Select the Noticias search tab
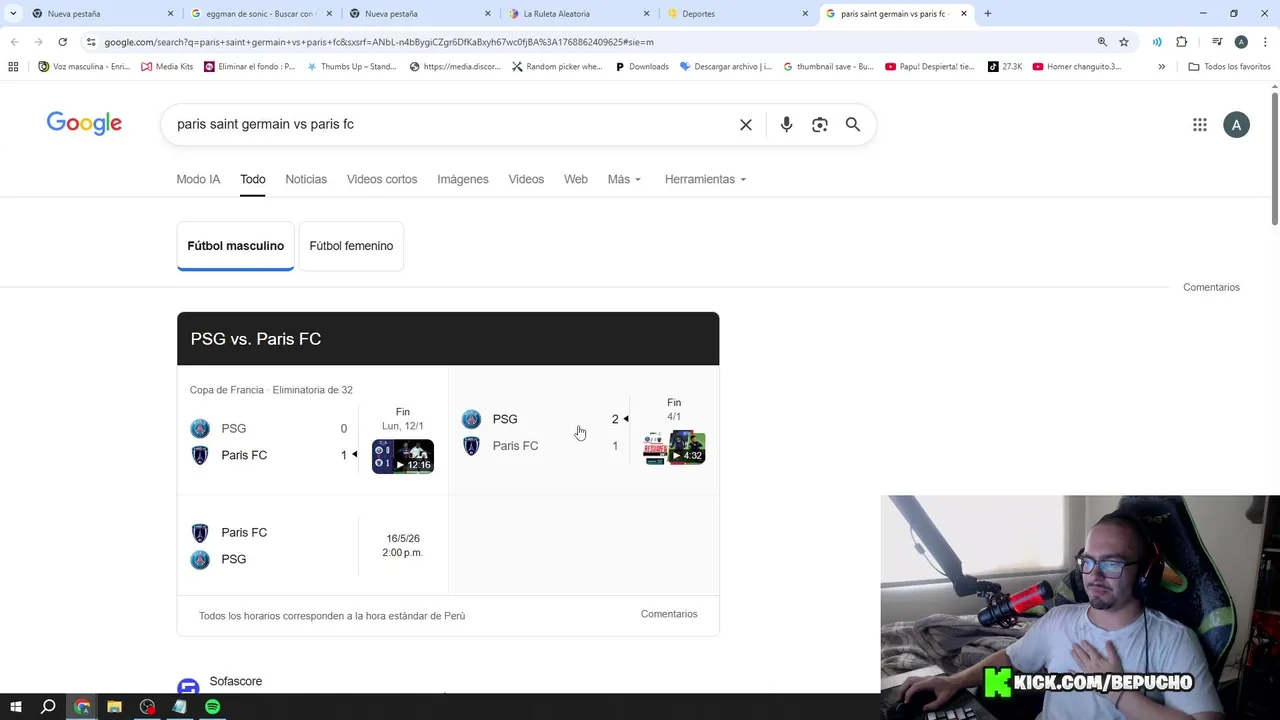 pos(306,179)
